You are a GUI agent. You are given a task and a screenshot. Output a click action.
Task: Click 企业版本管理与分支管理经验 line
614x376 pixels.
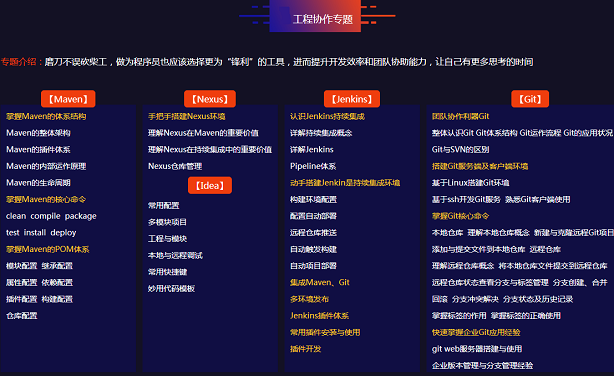[482, 366]
